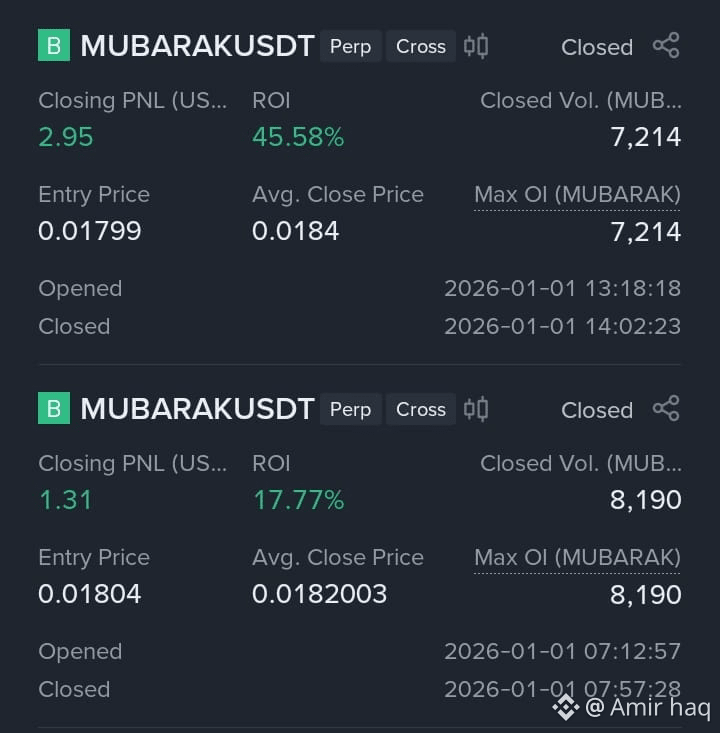Select the 17.77% ROI value

tap(298, 500)
